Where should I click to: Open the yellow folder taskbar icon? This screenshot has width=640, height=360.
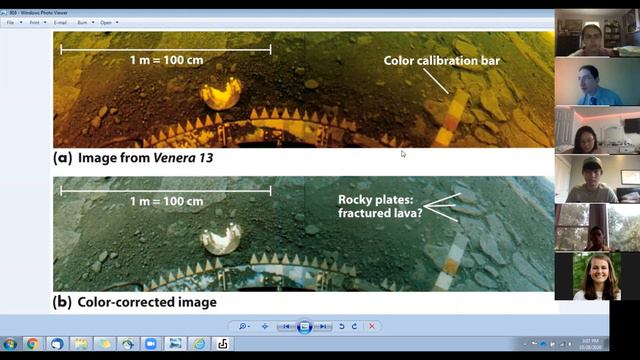104,344
